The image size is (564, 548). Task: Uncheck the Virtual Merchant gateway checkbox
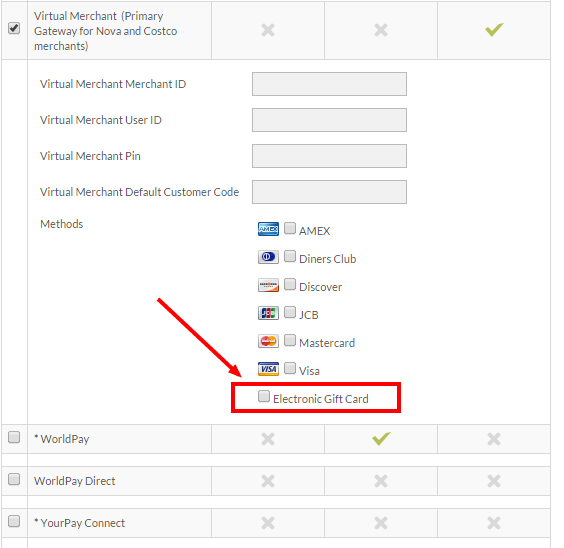(x=14, y=28)
